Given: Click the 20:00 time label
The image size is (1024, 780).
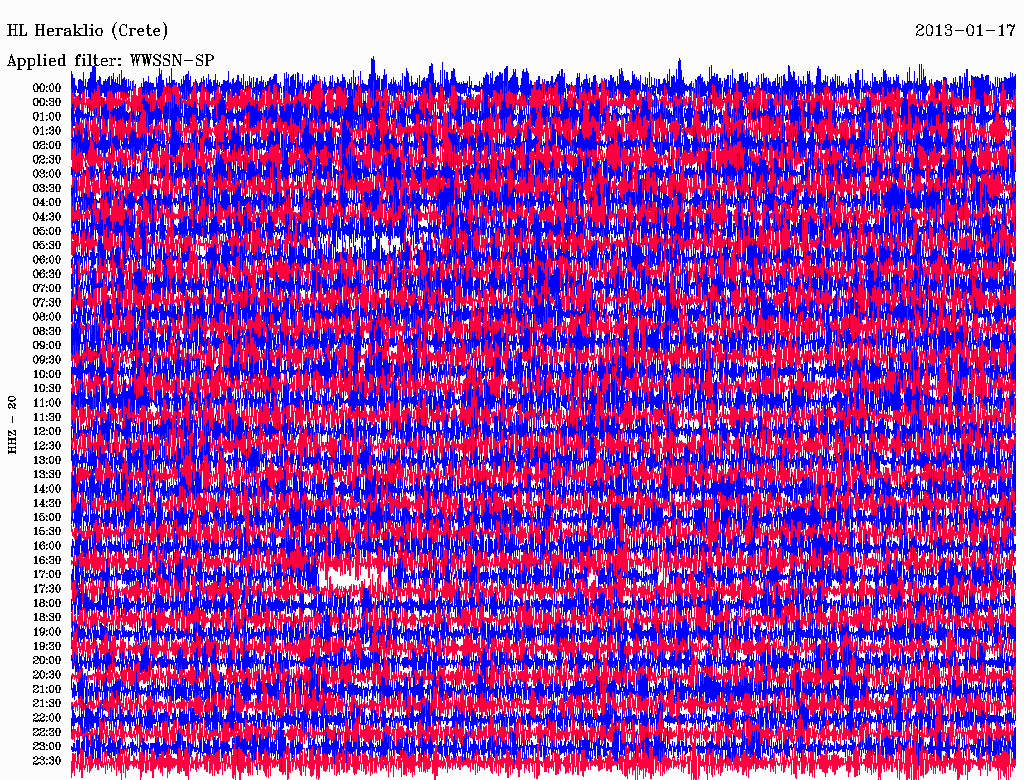Looking at the screenshot, I should 47,660.
